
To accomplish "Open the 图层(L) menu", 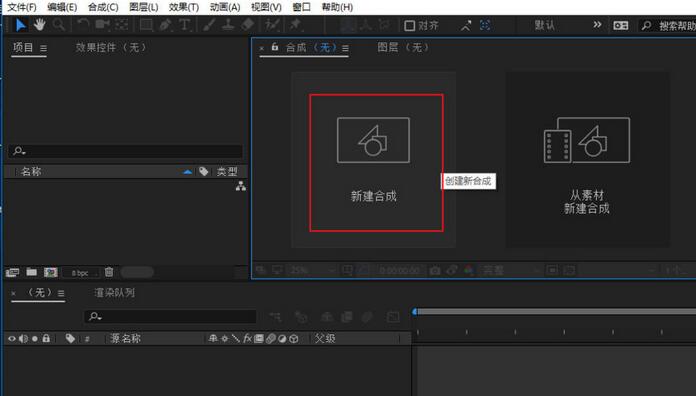I will (x=143, y=7).
